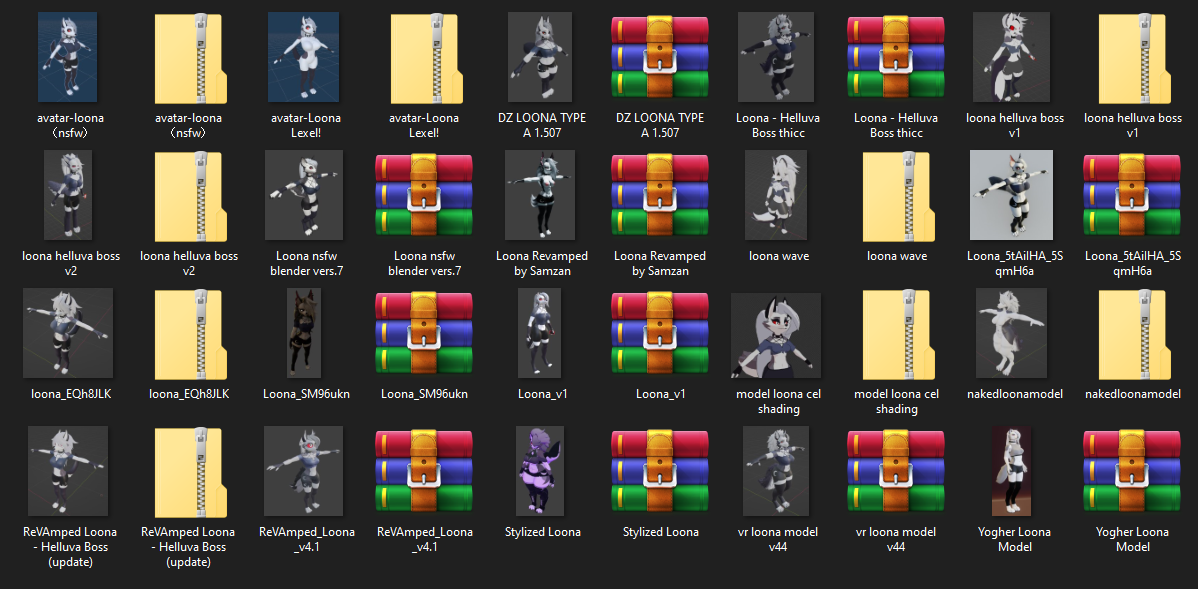This screenshot has height=589, width=1198.
Task: Select the ReVAmped Loona - Helluva Boss (update) zip folder
Action: click(x=189, y=471)
